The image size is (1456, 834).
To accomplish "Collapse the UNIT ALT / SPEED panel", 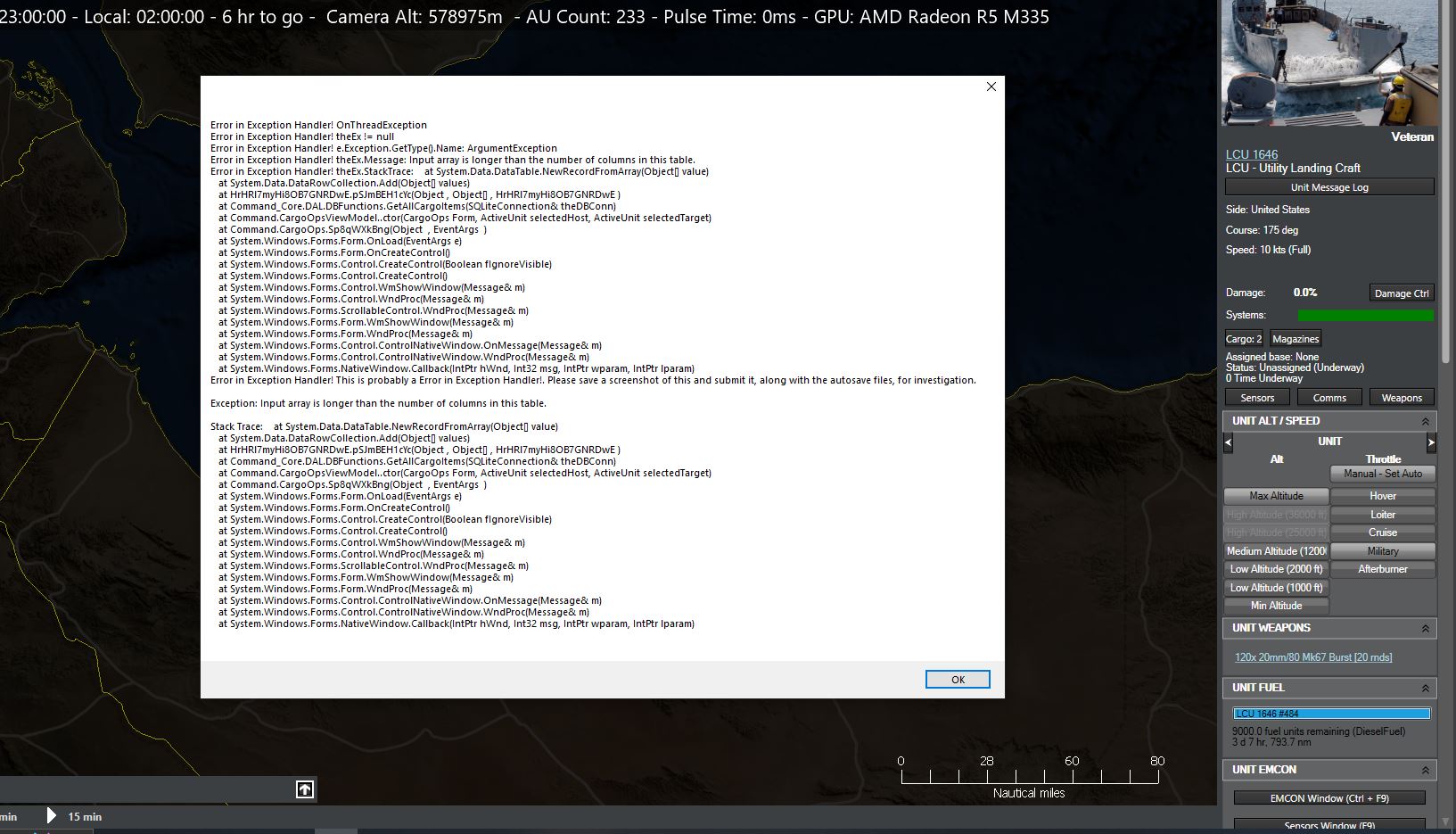I will pyautogui.click(x=1426, y=420).
